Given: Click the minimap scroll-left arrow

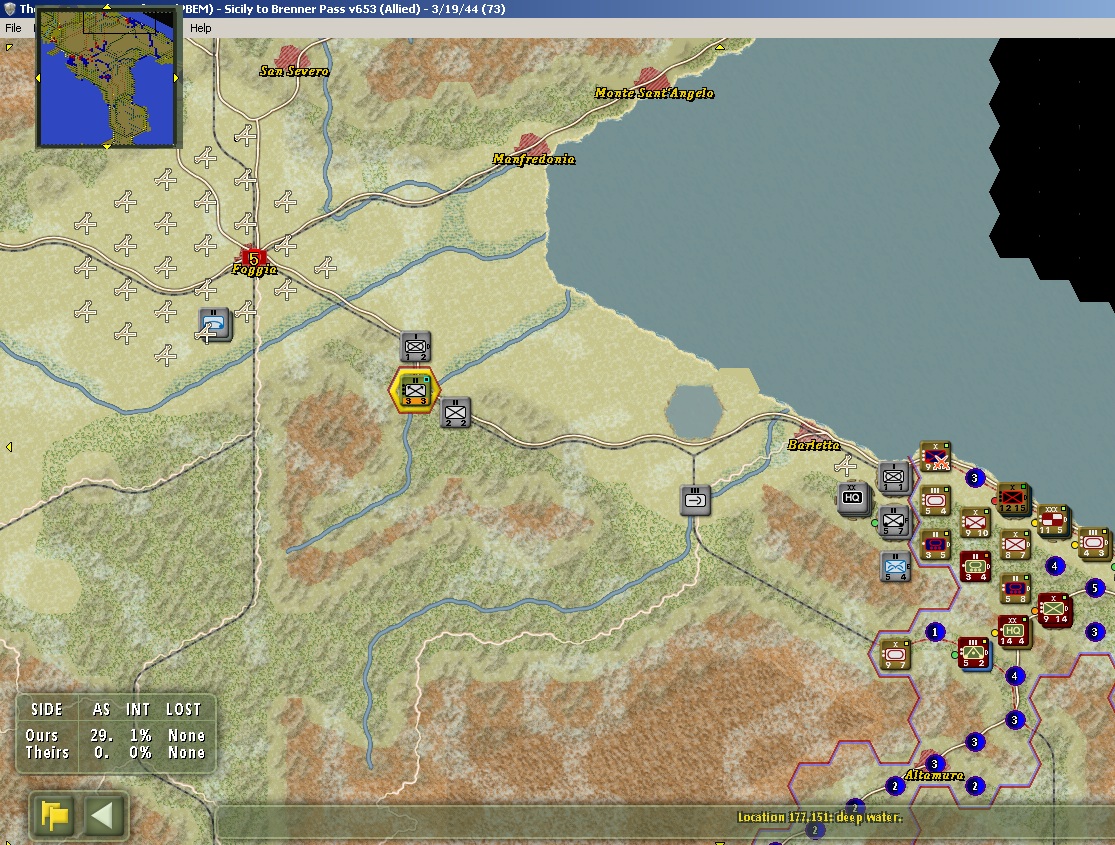Looking at the screenshot, I should pos(38,78).
